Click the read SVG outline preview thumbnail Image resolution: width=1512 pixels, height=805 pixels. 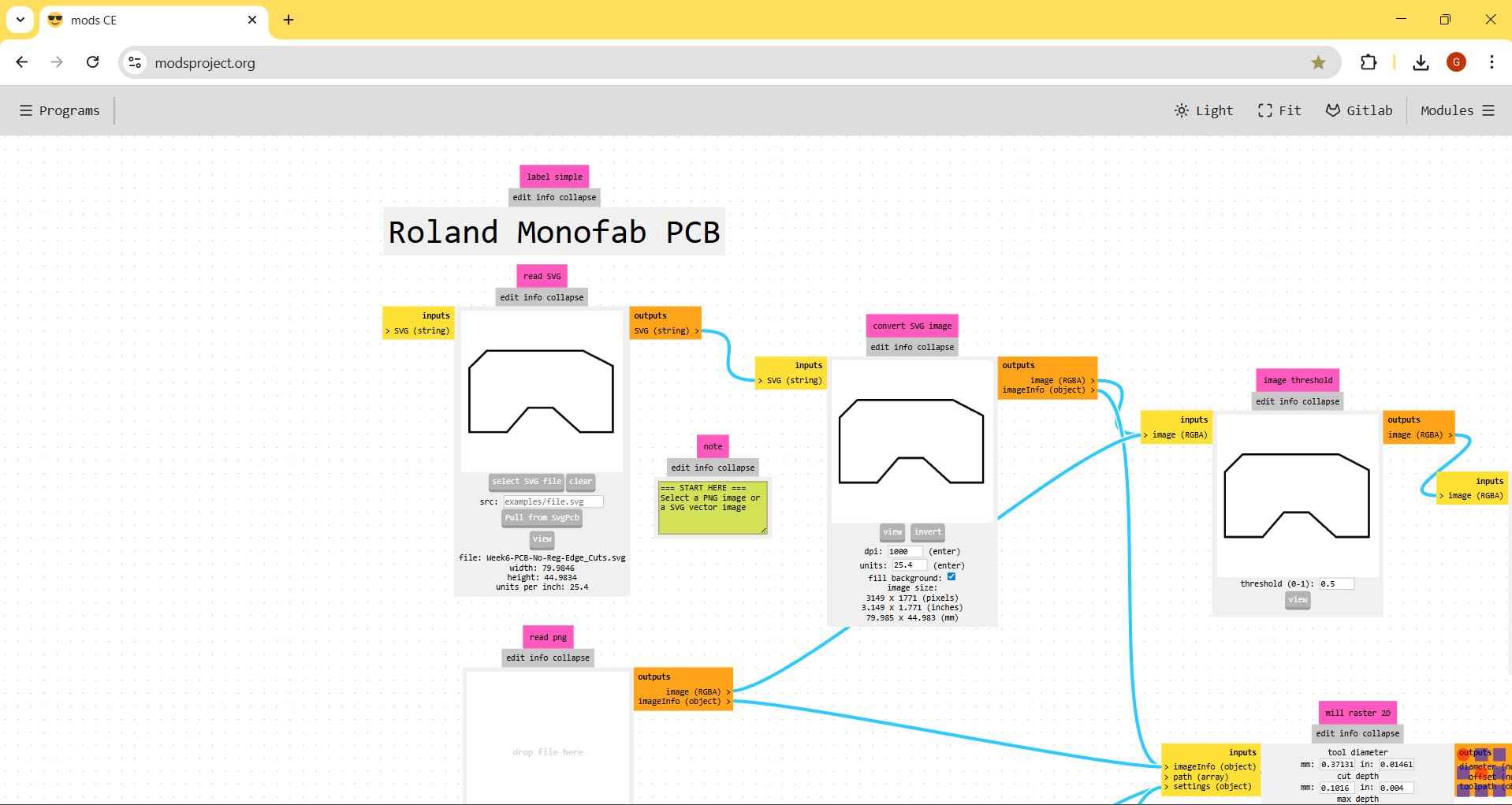point(541,391)
